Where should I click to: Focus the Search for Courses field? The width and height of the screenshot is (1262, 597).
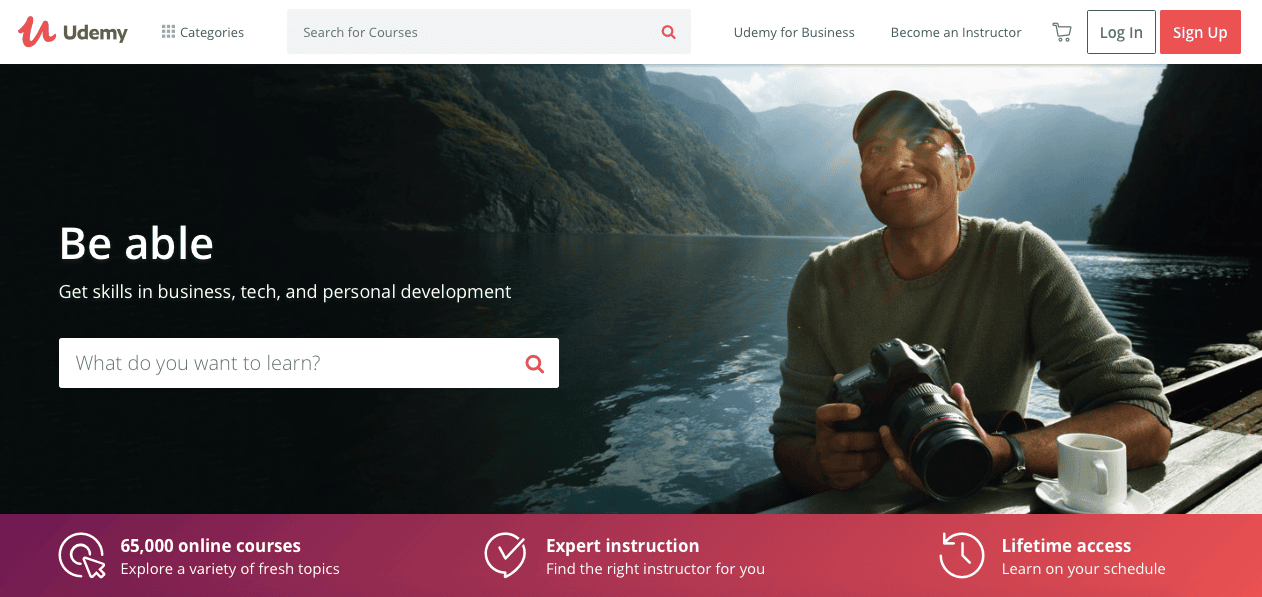489,32
